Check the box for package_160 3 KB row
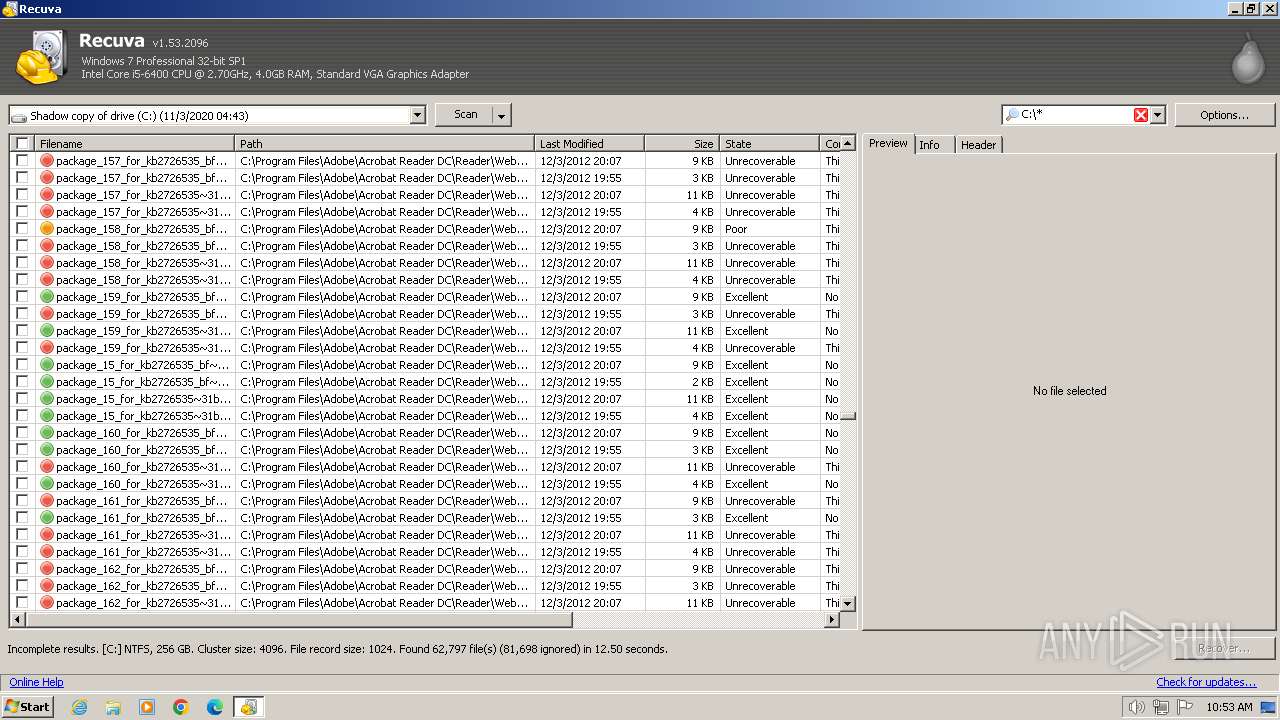This screenshot has width=1280, height=720. pos(22,450)
